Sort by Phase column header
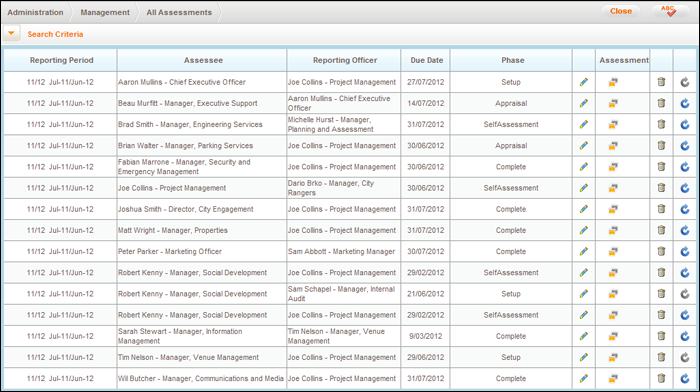The height and width of the screenshot is (392, 700). pos(512,60)
